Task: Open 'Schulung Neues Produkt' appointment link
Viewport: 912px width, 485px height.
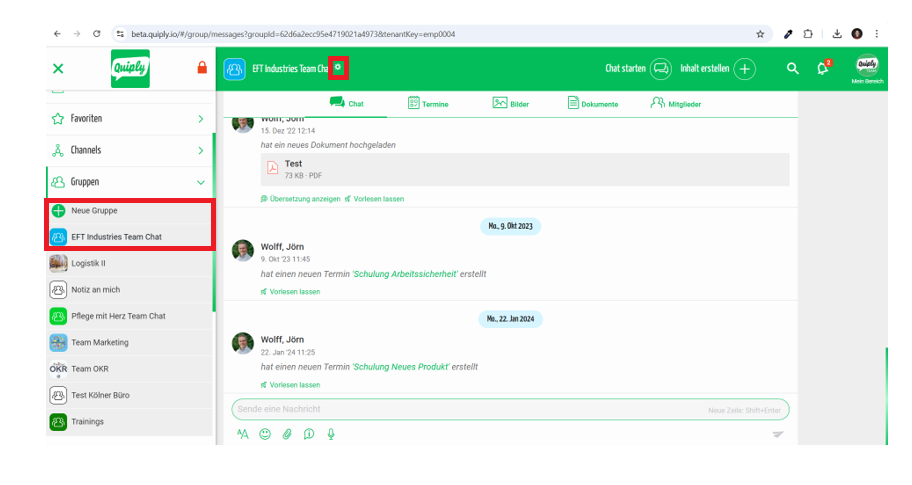Action: point(401,367)
